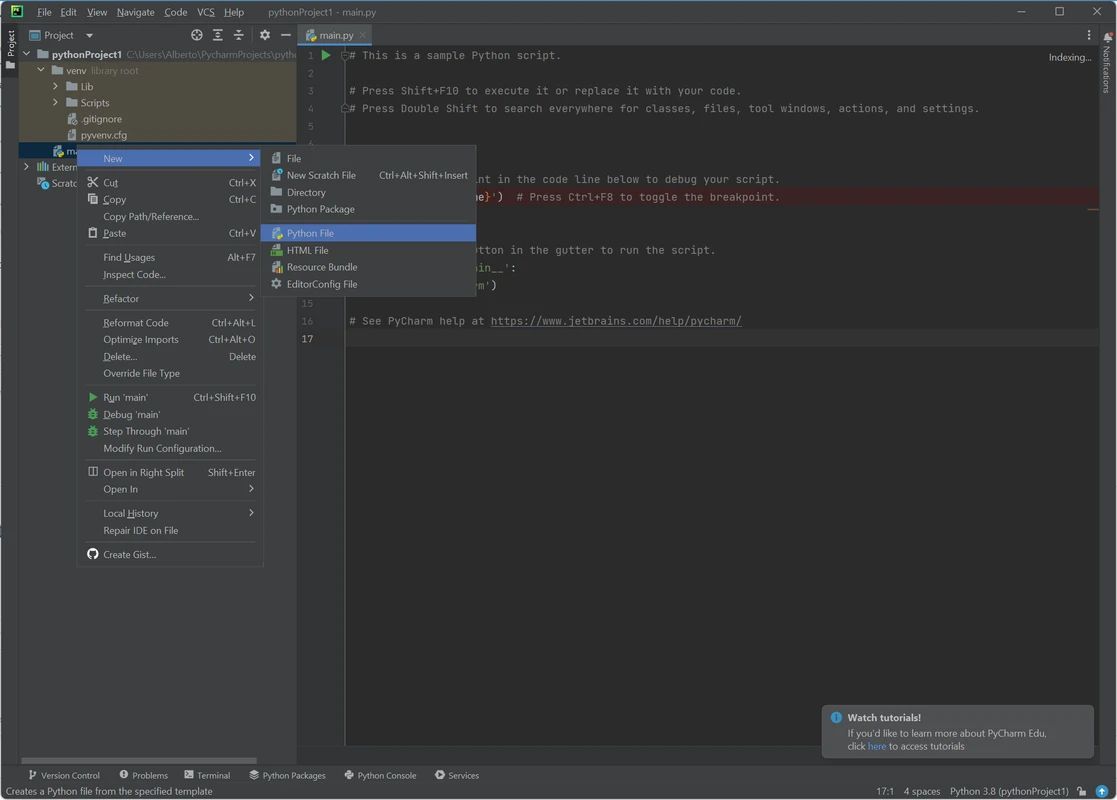The height and width of the screenshot is (800, 1117).
Task: Open the Code menu
Action: (x=175, y=12)
